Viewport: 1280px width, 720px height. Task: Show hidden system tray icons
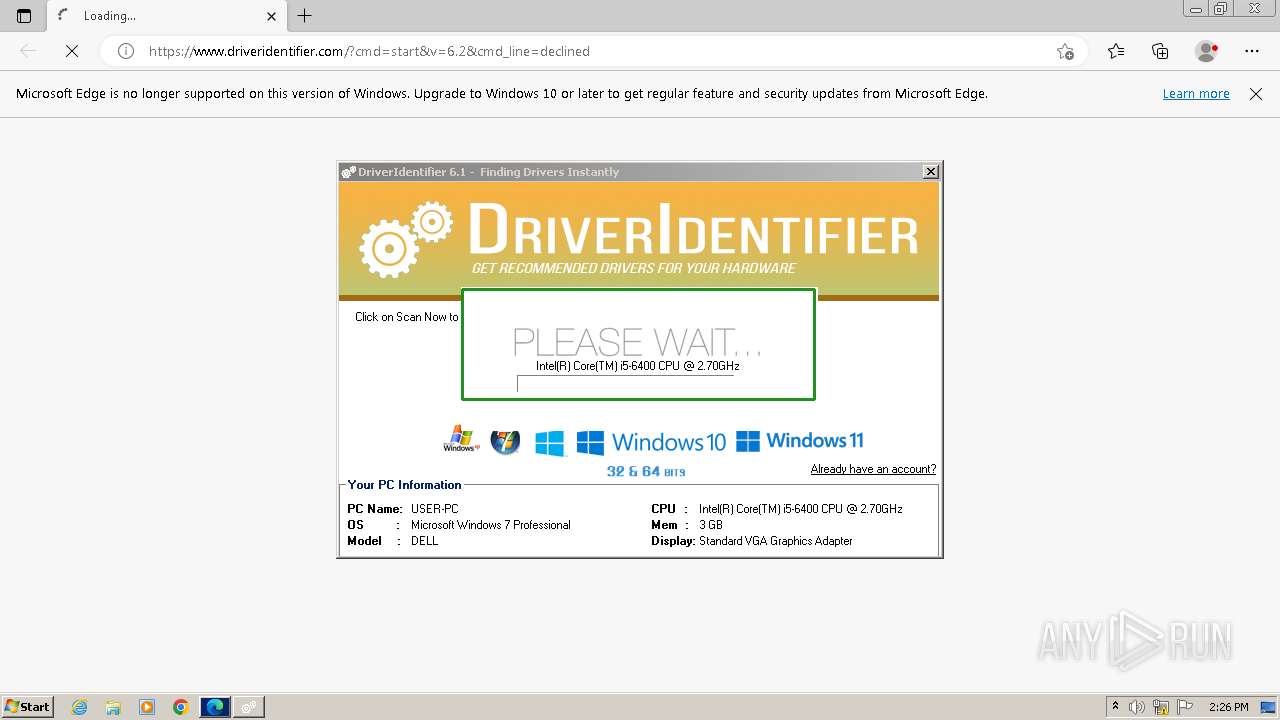point(1115,707)
